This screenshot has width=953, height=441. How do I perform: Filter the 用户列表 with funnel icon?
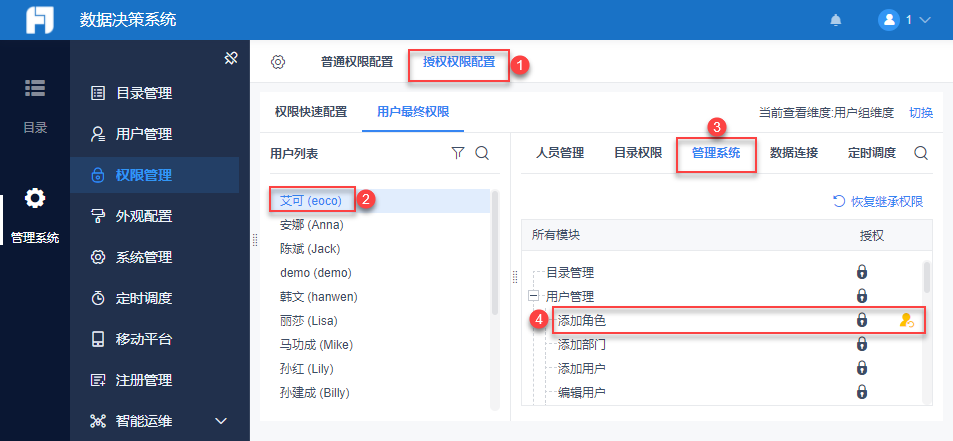(458, 153)
